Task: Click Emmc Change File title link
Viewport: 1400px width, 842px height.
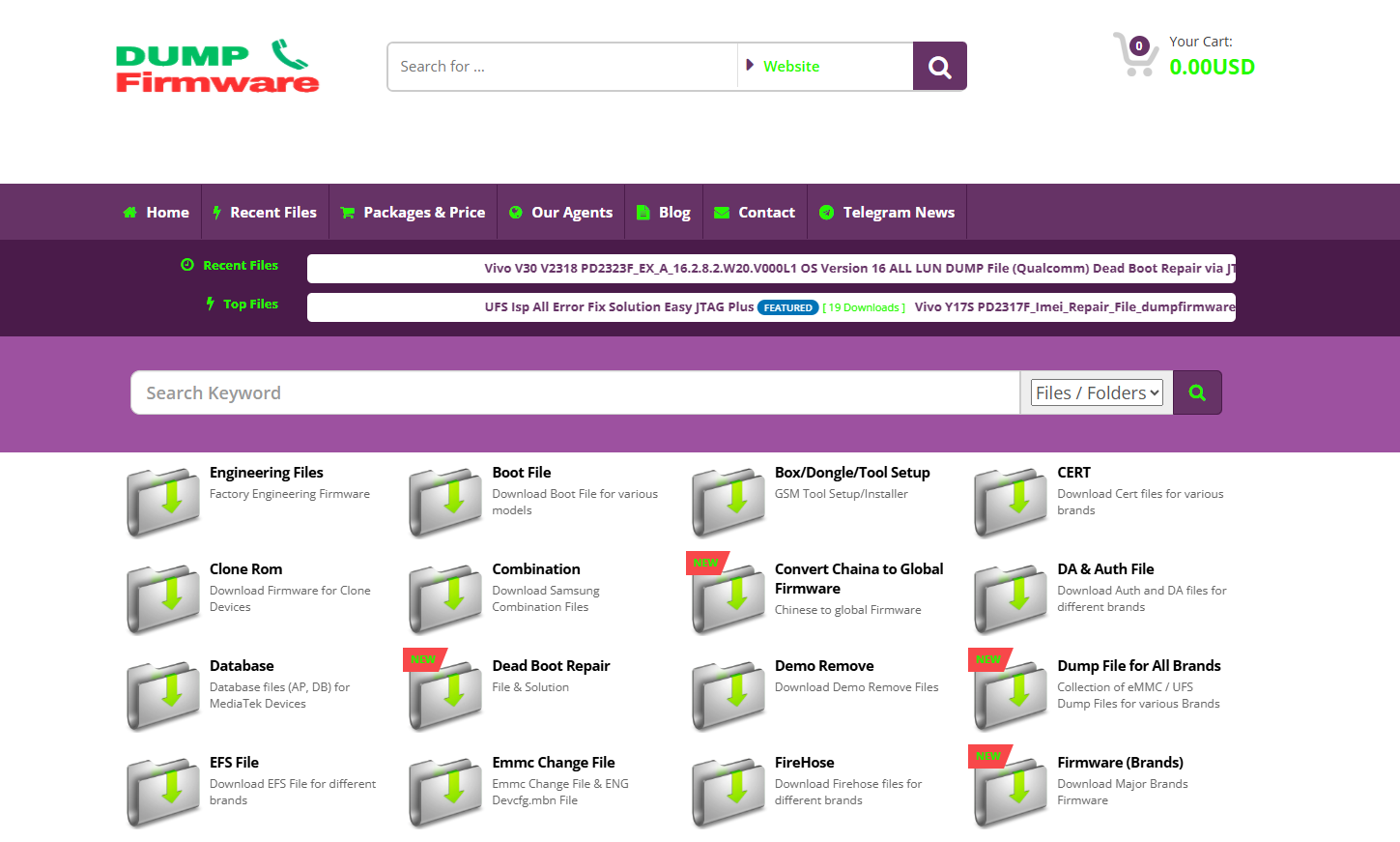Action: [x=554, y=763]
